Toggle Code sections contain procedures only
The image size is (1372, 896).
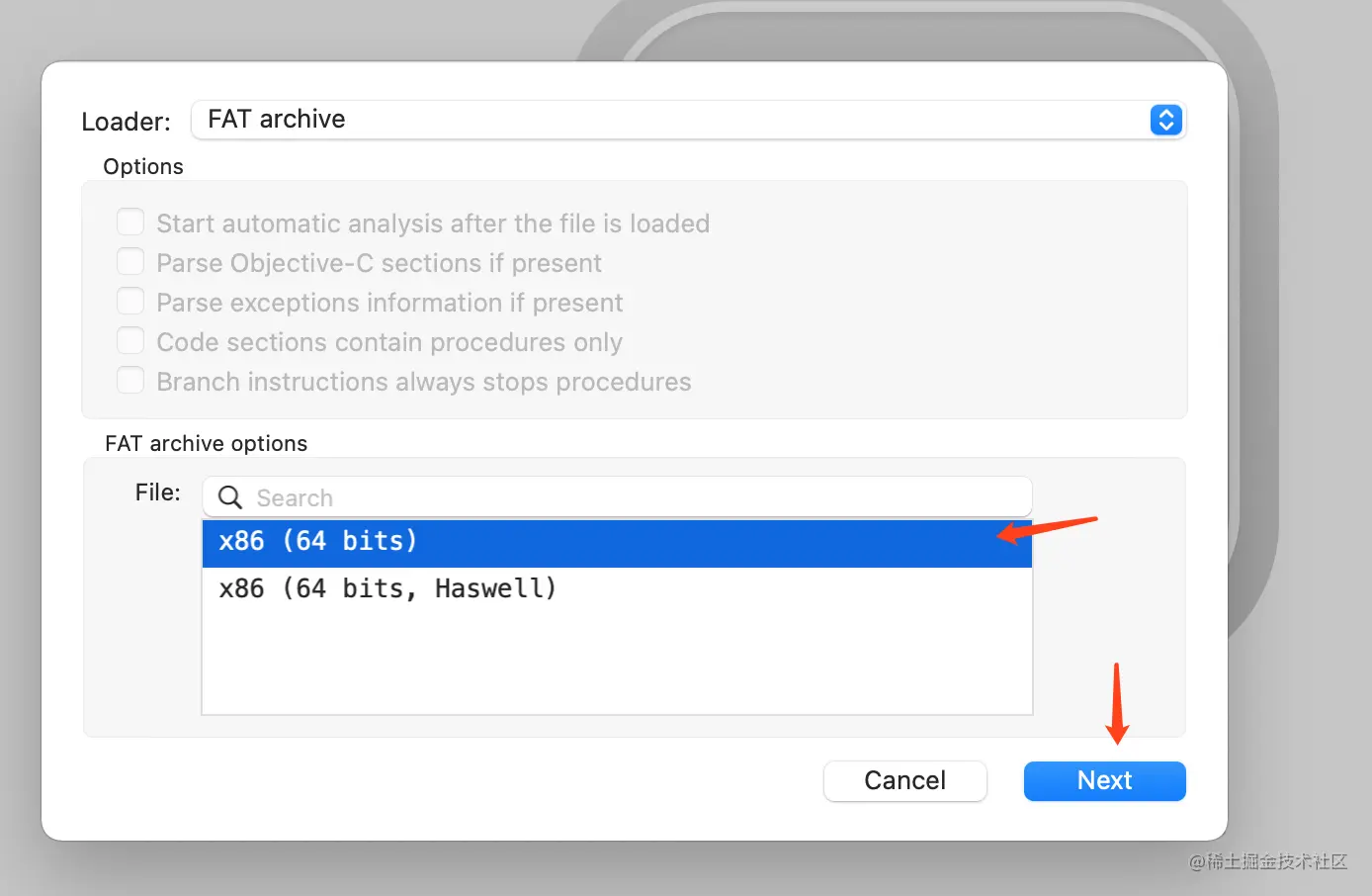click(x=130, y=340)
